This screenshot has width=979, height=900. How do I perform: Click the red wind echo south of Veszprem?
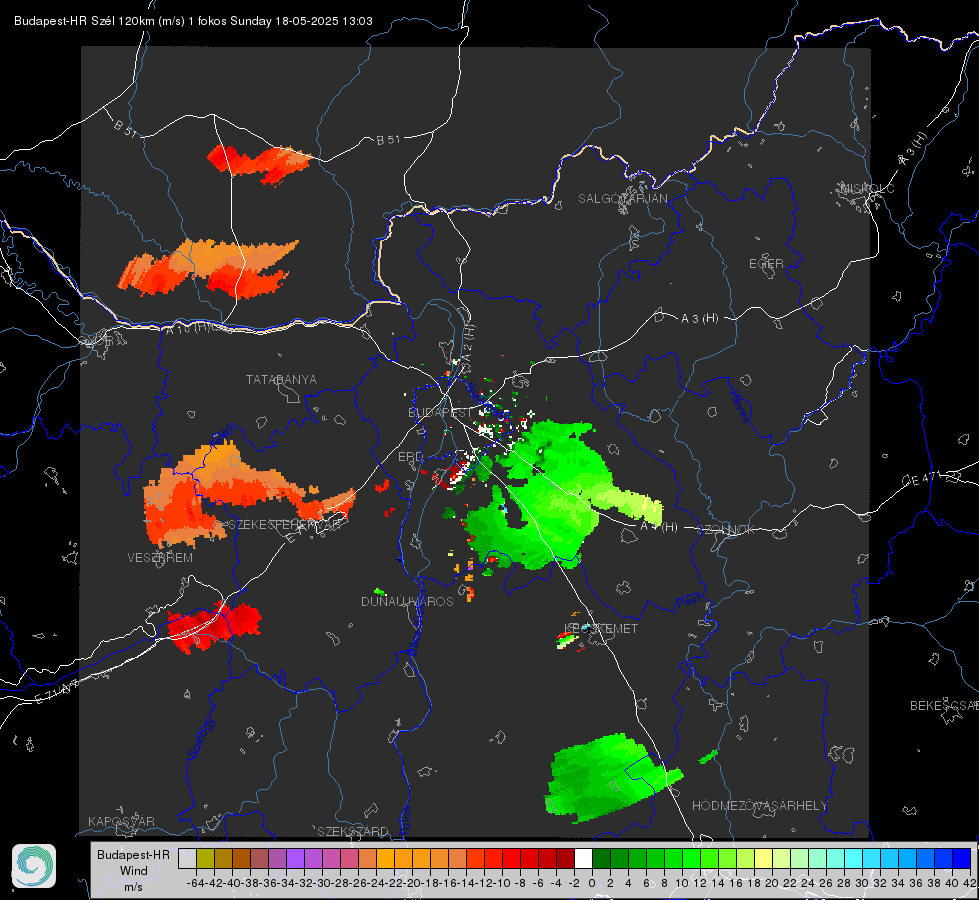coord(214,626)
